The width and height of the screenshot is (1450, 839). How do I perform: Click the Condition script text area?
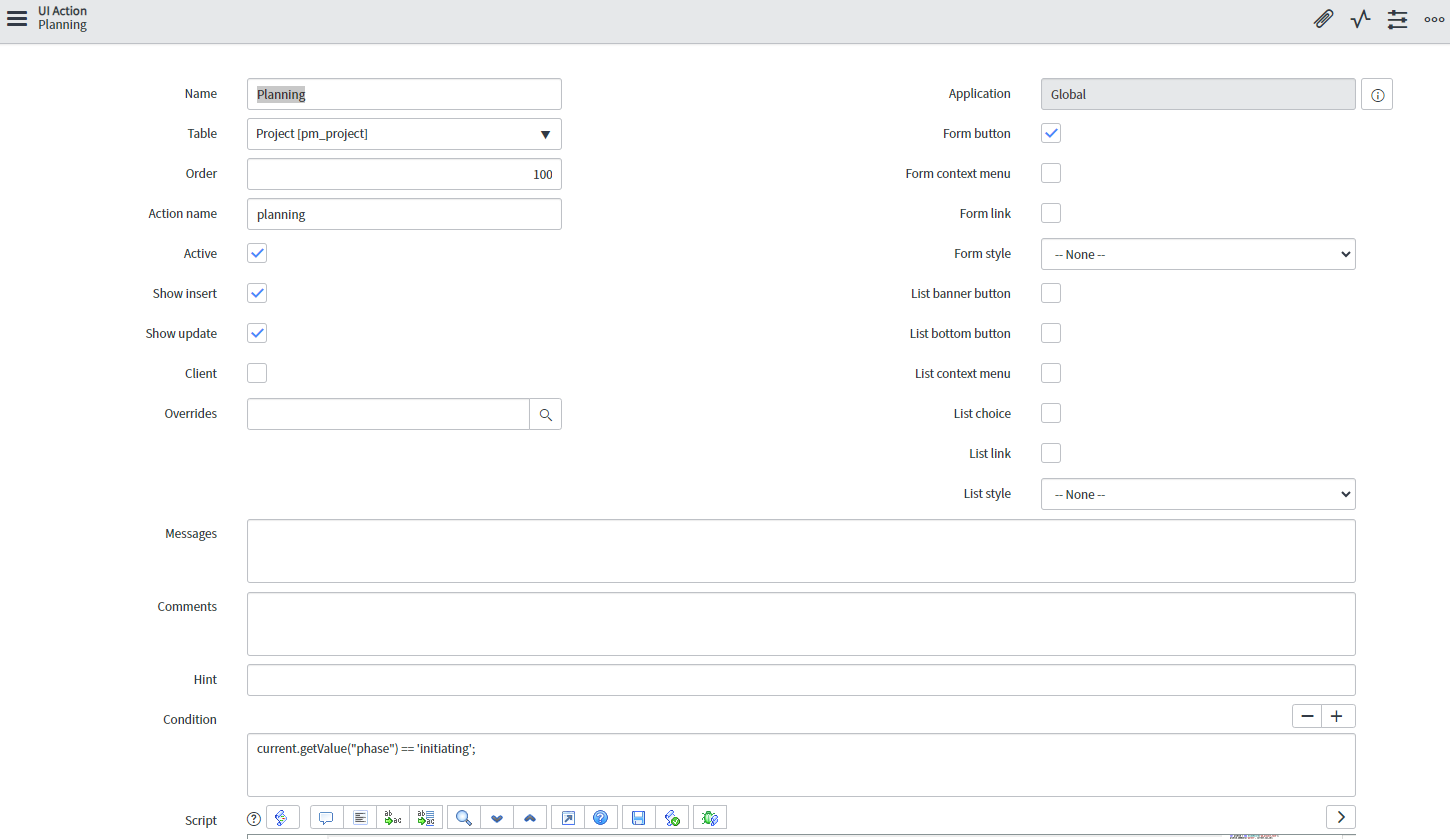801,765
